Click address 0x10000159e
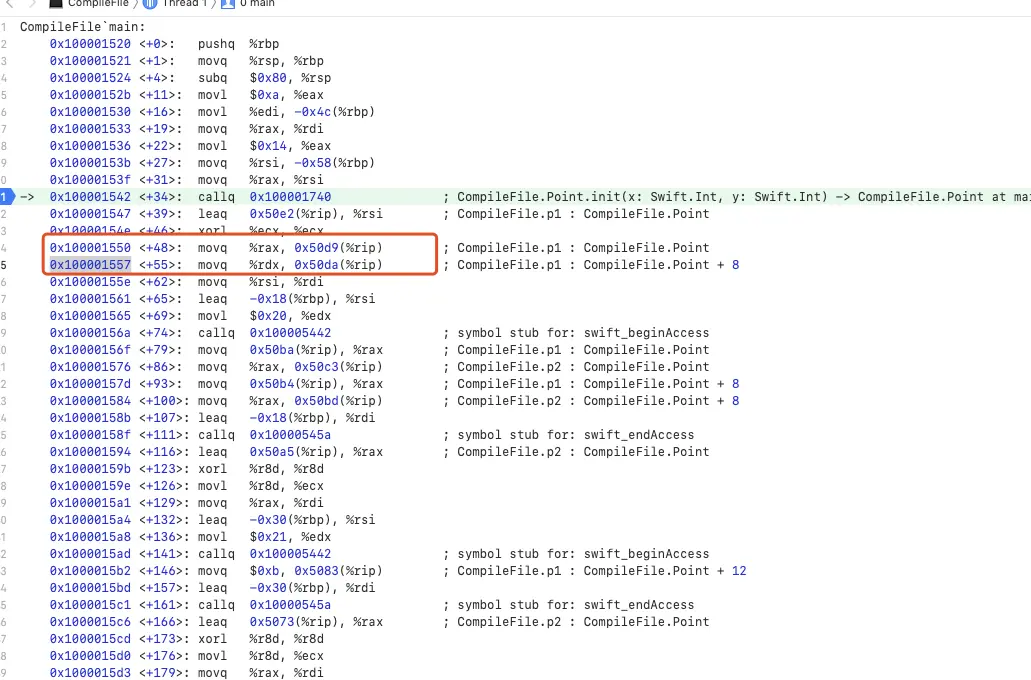1031x680 pixels. coord(90,486)
